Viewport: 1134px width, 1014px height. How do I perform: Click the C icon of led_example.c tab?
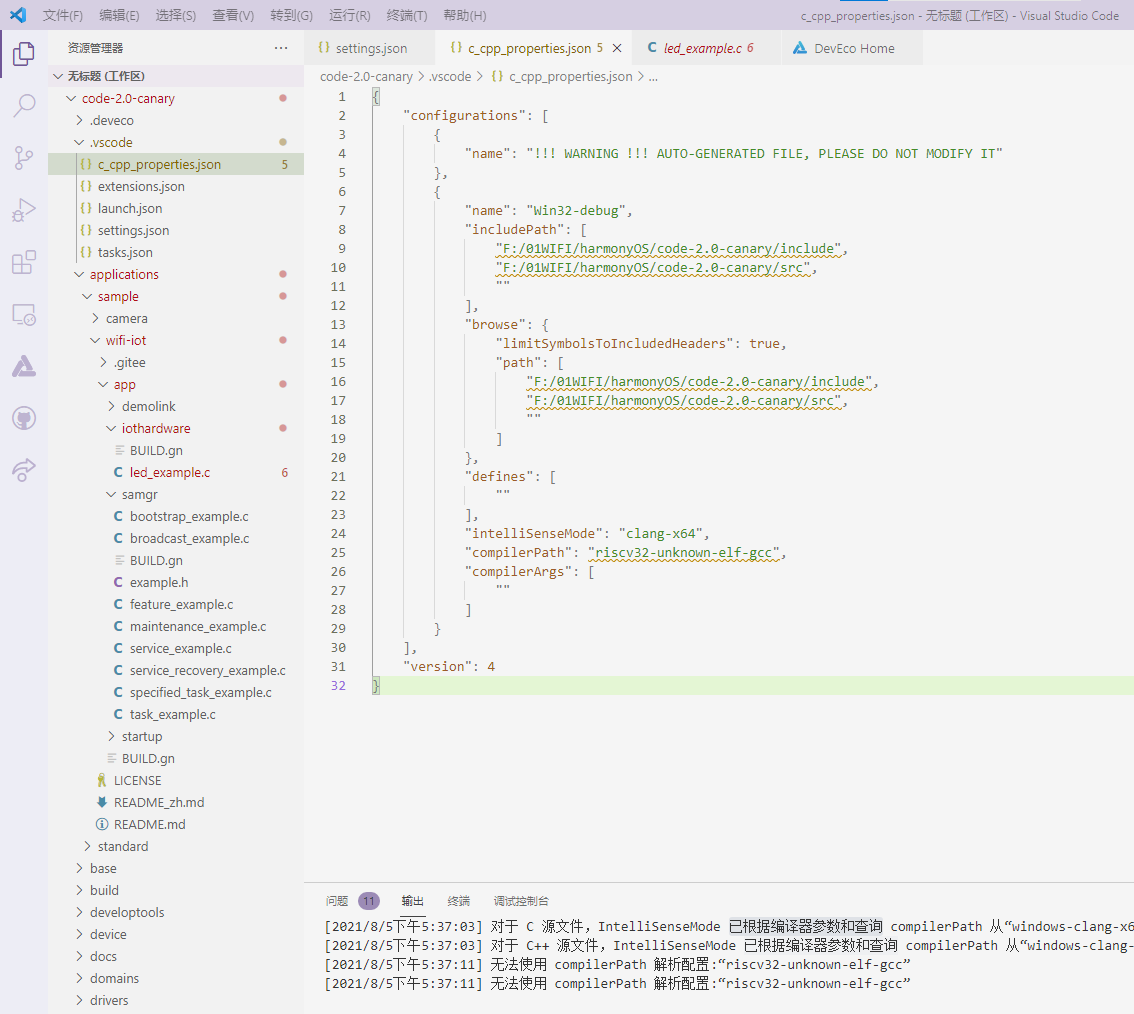pos(652,48)
